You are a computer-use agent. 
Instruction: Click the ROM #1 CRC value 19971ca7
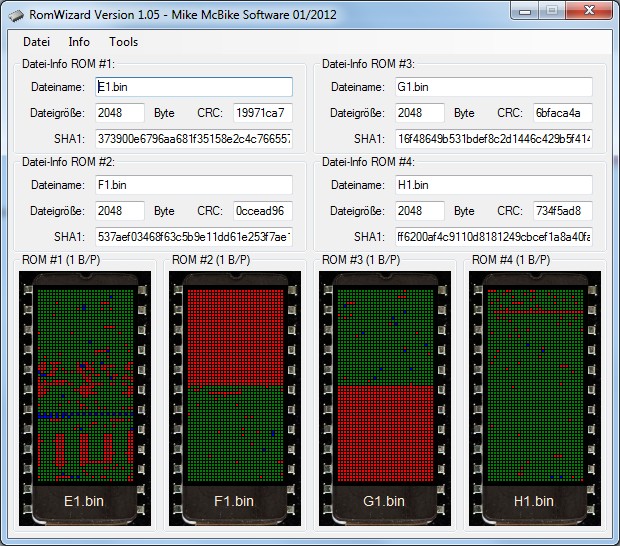(262, 113)
